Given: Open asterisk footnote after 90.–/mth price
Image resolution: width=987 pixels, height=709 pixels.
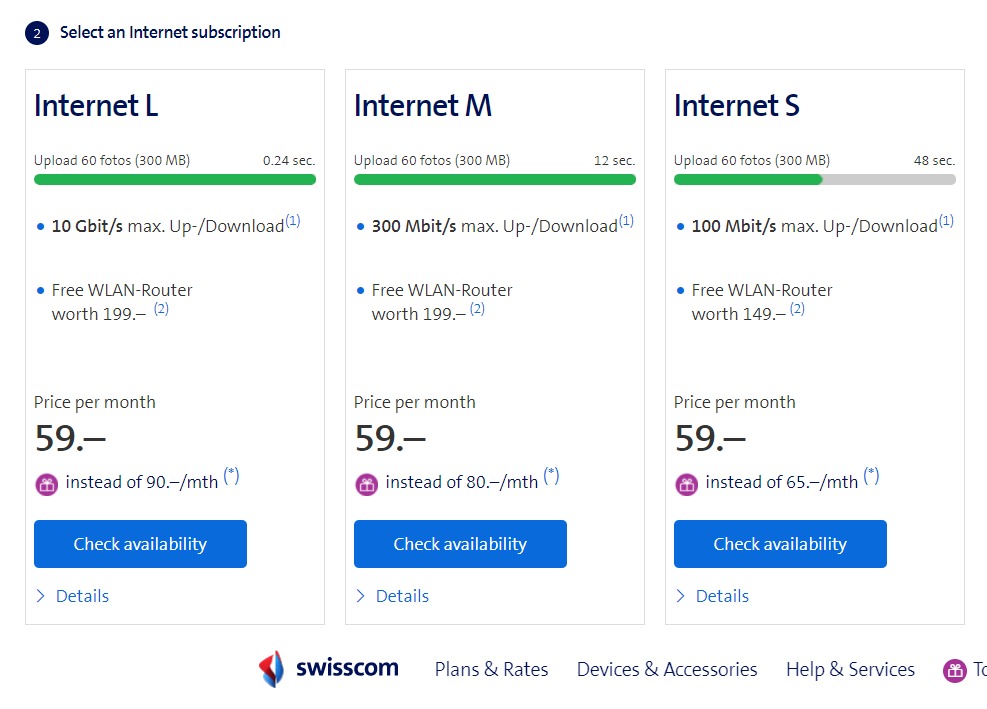Looking at the screenshot, I should coord(231,476).
